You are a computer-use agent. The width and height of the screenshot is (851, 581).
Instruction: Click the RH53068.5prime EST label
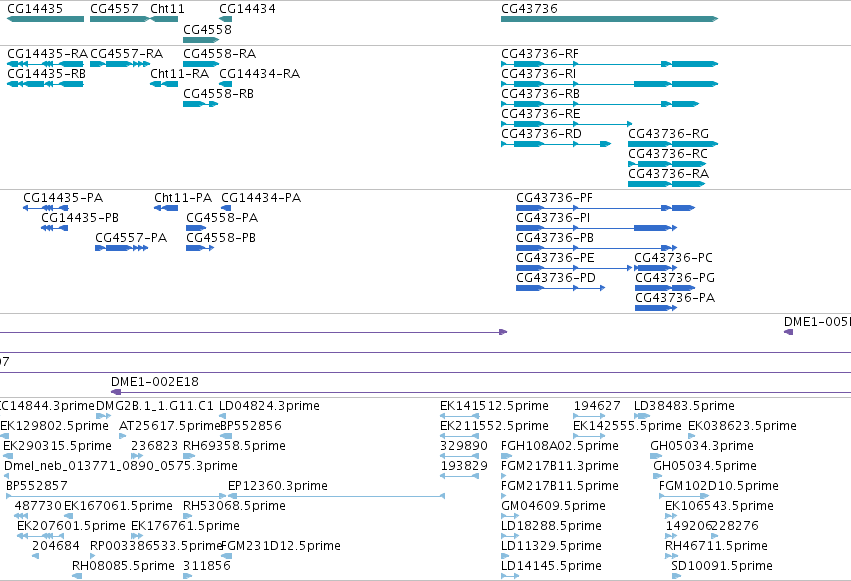[234, 506]
